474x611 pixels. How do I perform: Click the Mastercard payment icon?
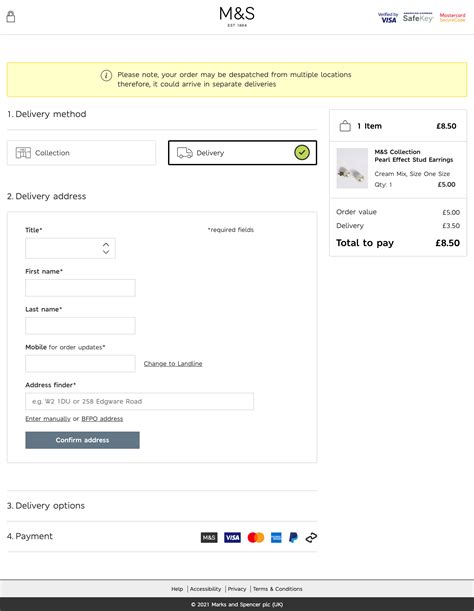click(x=256, y=538)
